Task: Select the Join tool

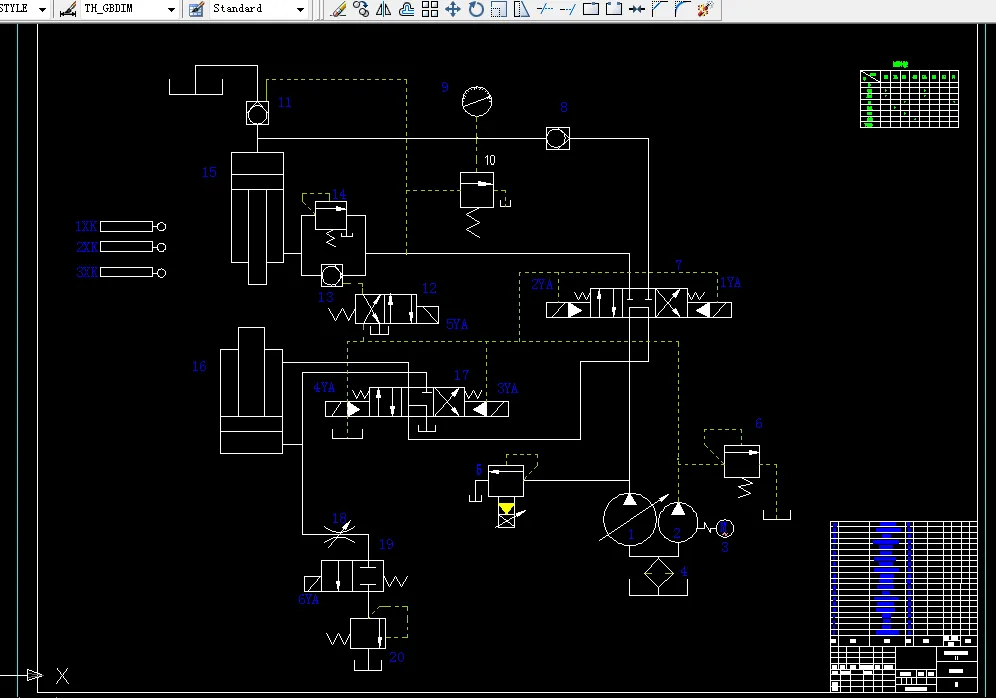Action: (x=636, y=9)
